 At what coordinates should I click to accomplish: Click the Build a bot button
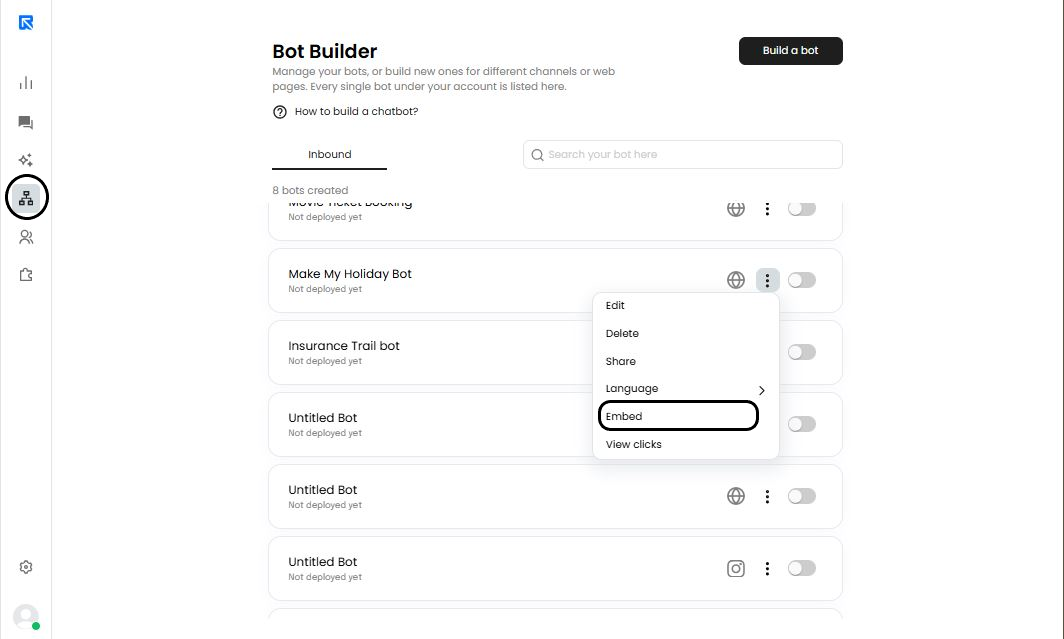(790, 51)
